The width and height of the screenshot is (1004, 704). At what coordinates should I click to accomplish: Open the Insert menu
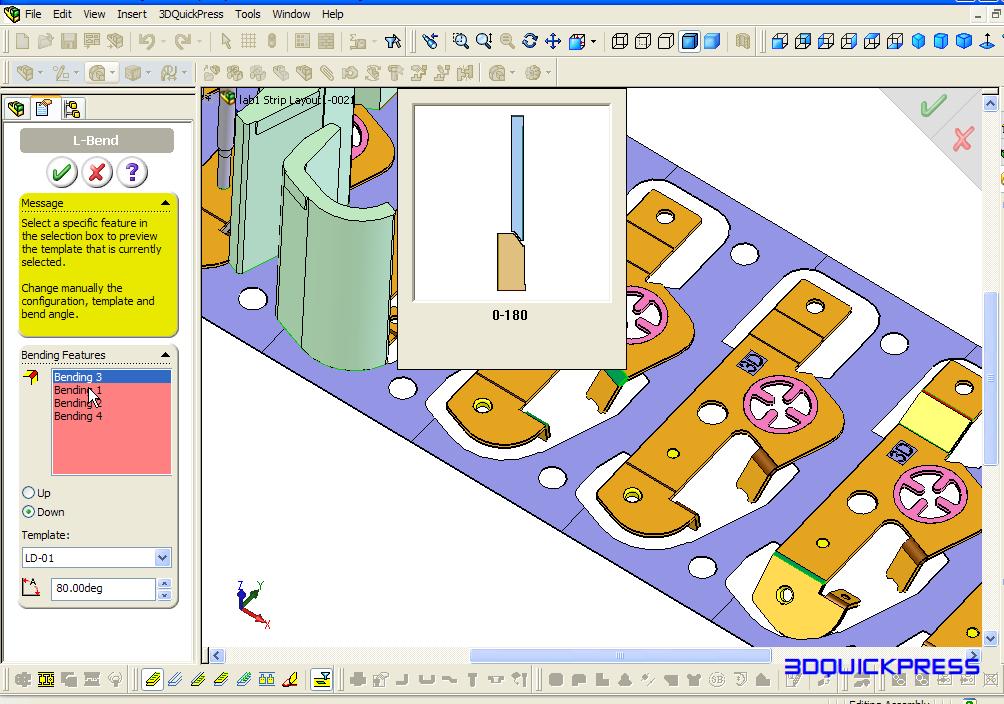click(x=132, y=14)
